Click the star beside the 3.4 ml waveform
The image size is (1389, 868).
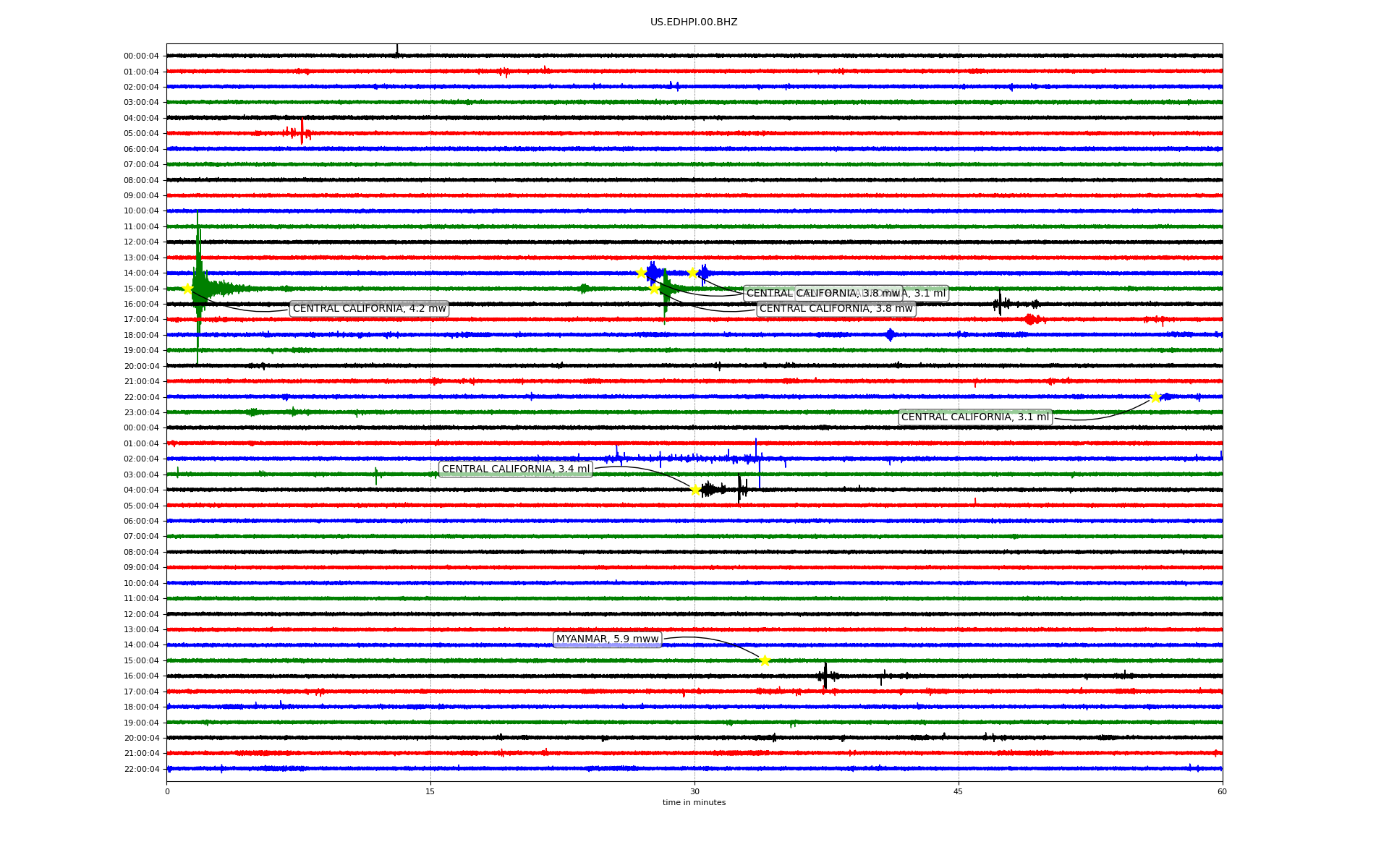[x=695, y=490]
